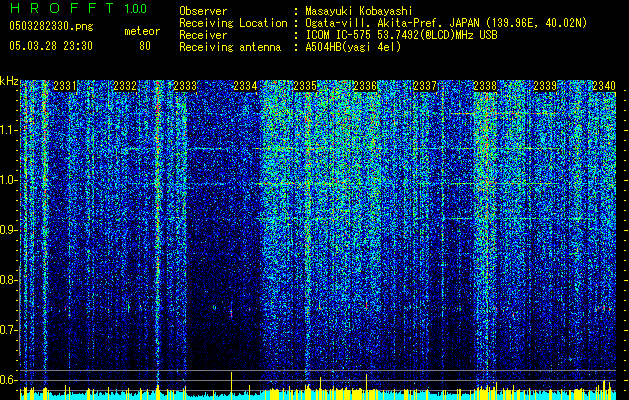
Task: Click the Receiving Location label
Action: click(233, 23)
